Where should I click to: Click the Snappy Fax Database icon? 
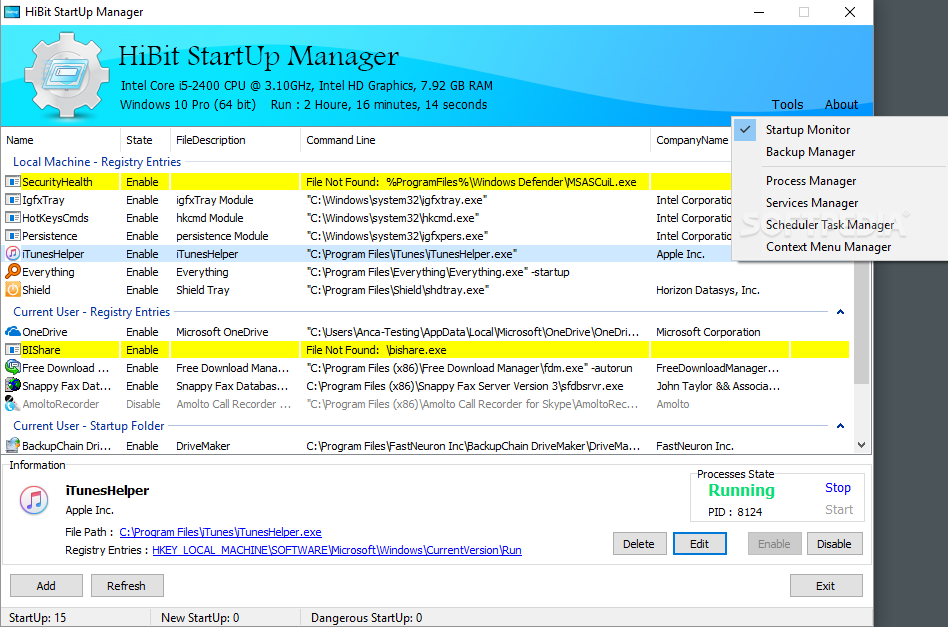(x=13, y=386)
